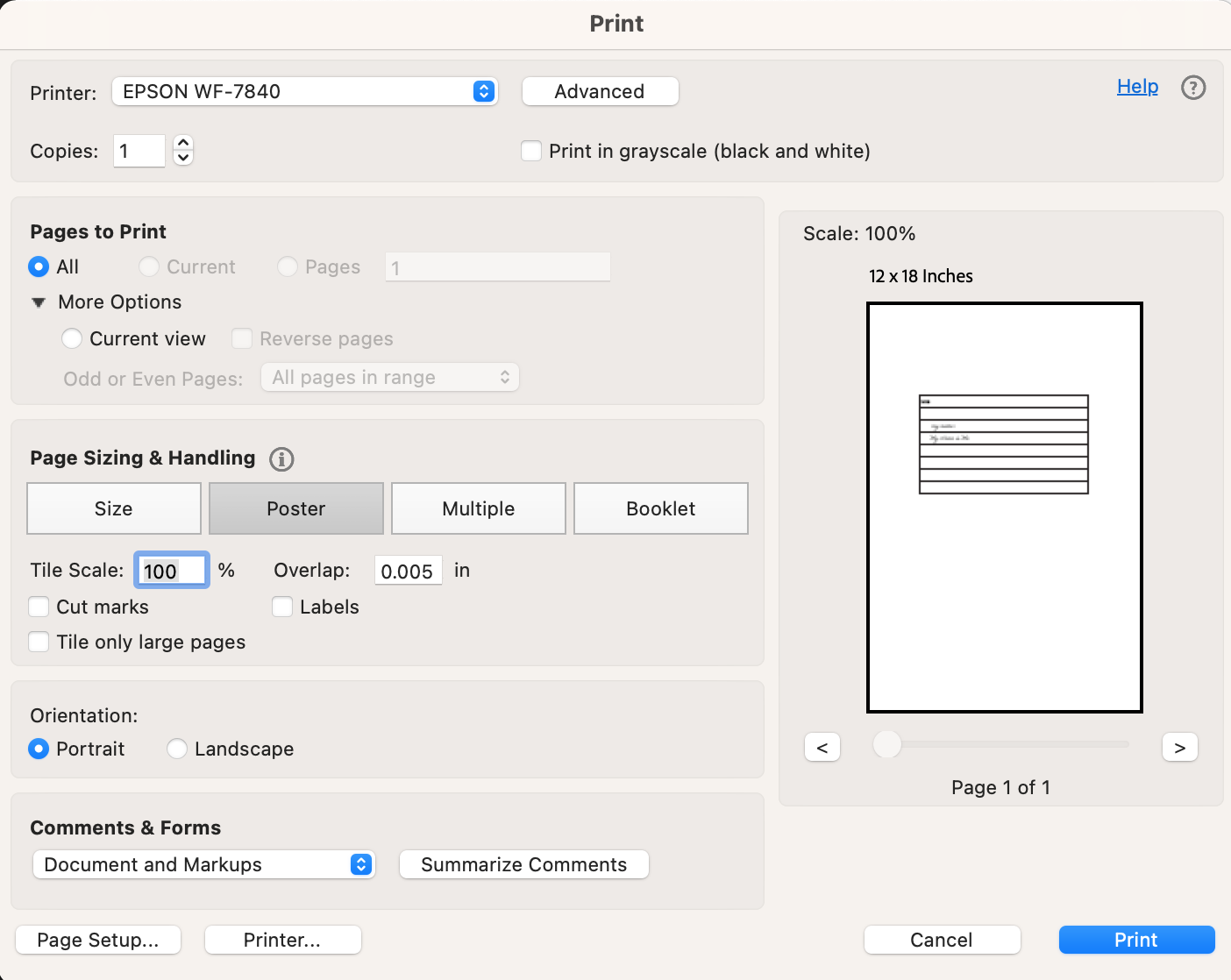This screenshot has height=980, width=1231.
Task: Click the preview page slider handle
Action: [886, 744]
